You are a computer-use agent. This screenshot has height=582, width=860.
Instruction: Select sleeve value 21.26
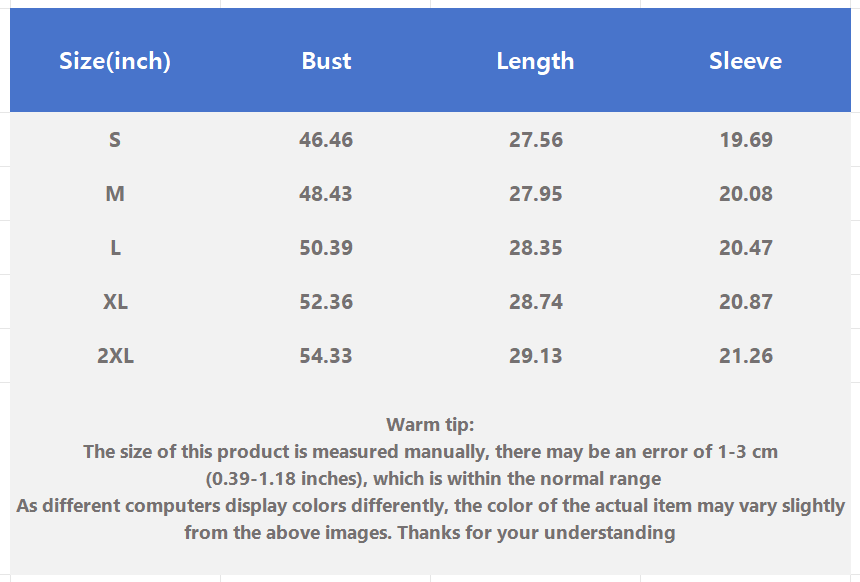click(x=745, y=356)
